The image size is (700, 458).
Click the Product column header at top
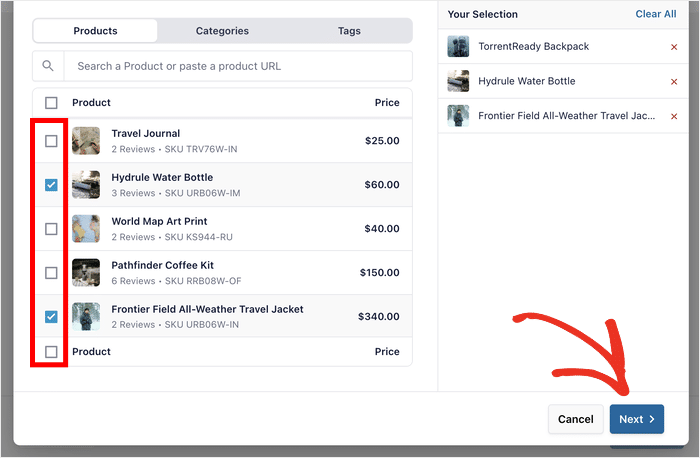(x=91, y=103)
